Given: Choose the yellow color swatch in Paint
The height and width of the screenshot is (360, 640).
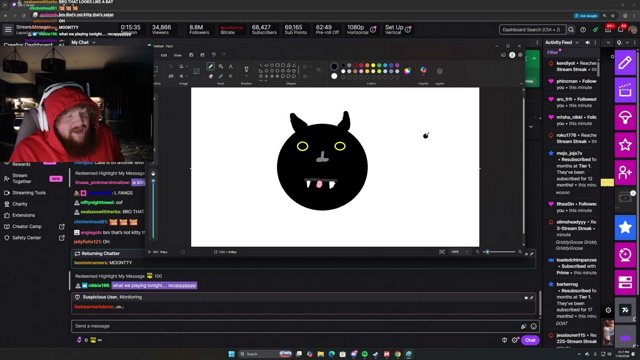Looking at the screenshot, I should 373,65.
